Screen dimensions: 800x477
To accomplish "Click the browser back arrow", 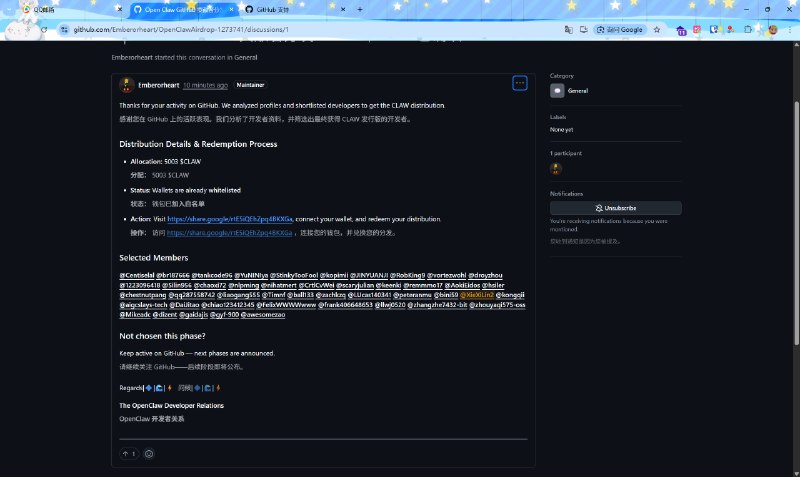I will (x=11, y=30).
